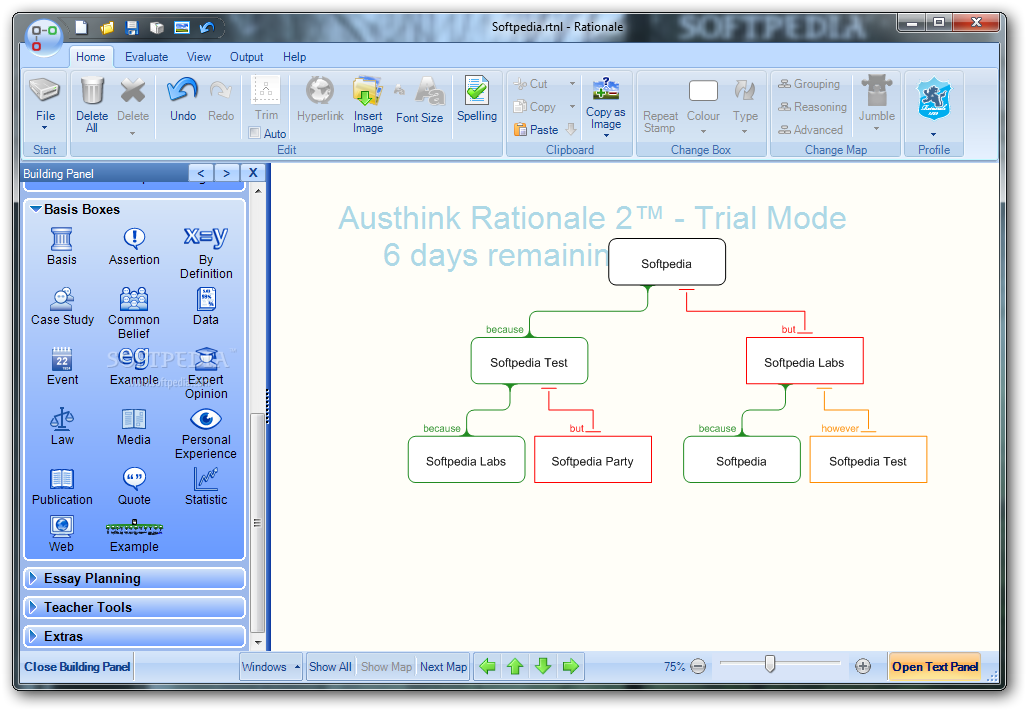Click the Paste button
Screen dimensions: 1027x711
(x=536, y=130)
